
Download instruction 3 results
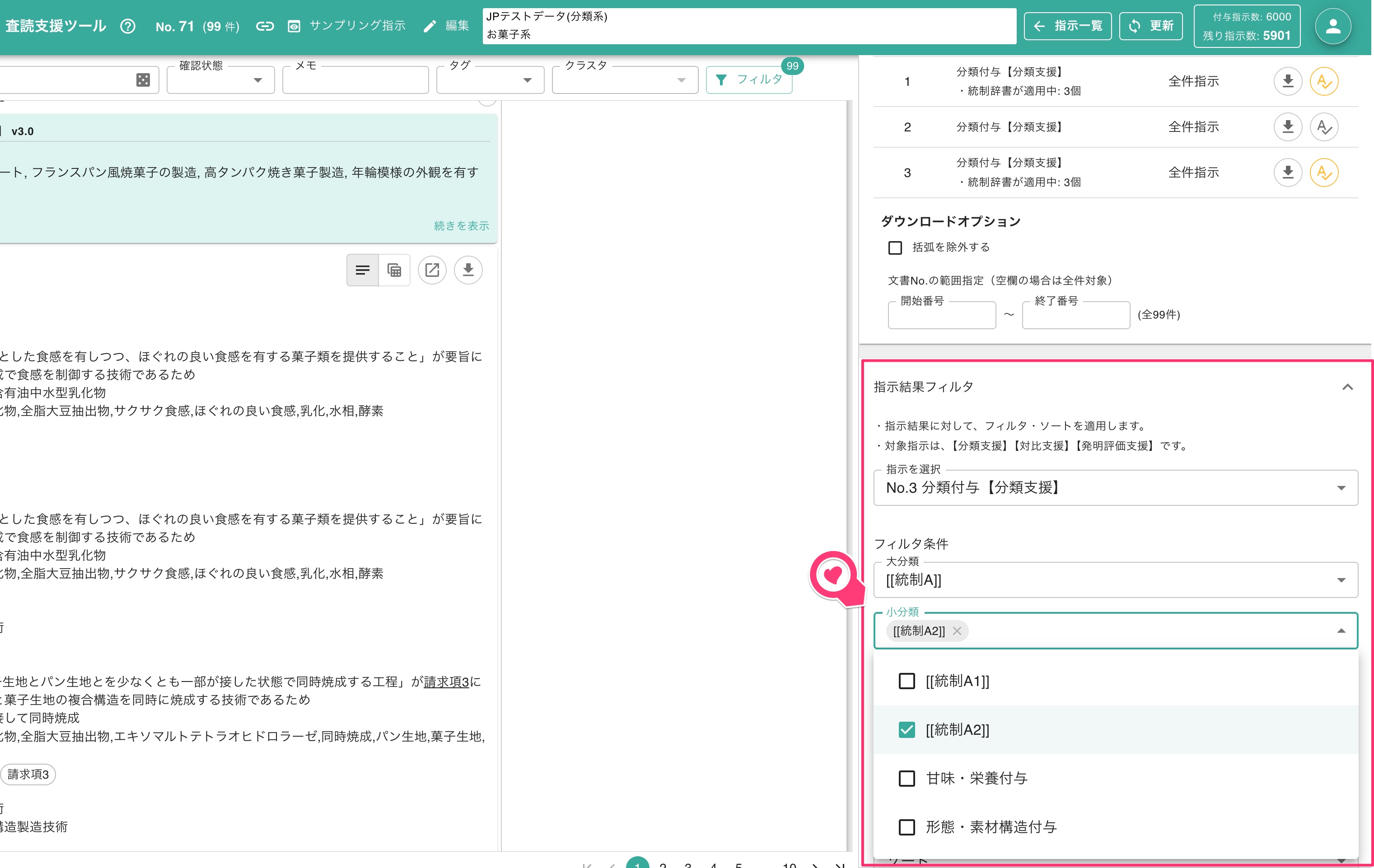[x=1288, y=173]
